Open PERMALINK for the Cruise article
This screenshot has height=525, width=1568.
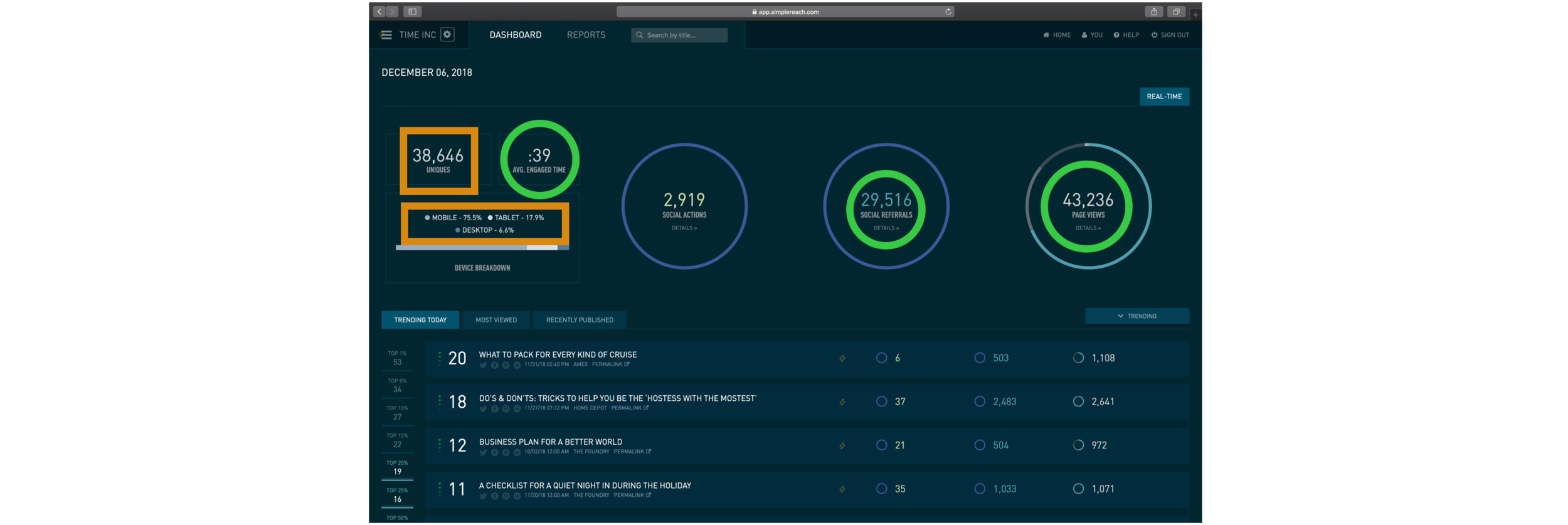(610, 364)
